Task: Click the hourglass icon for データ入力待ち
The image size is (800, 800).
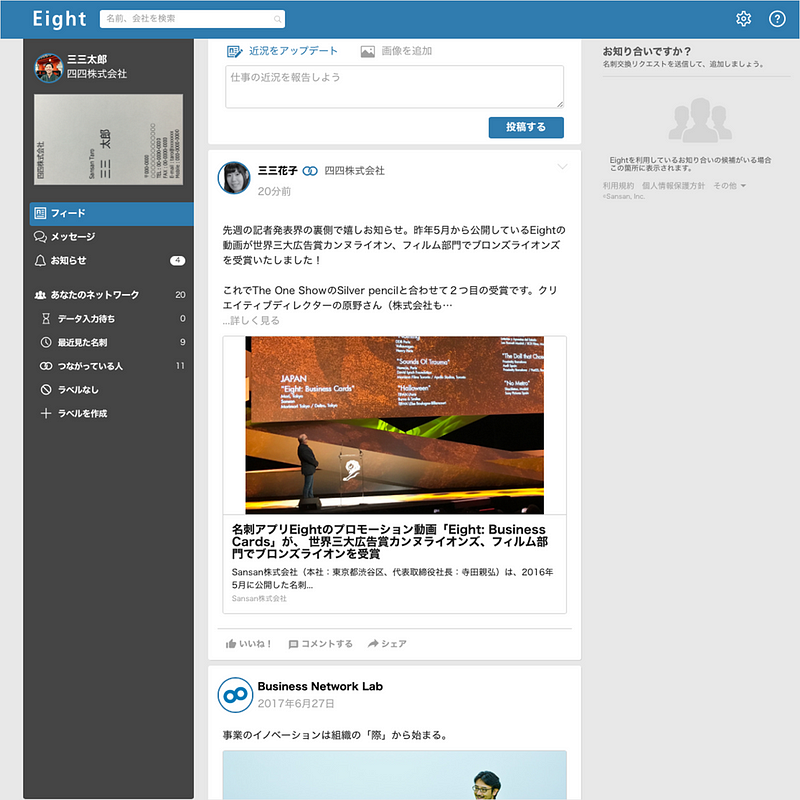Action: (46, 319)
